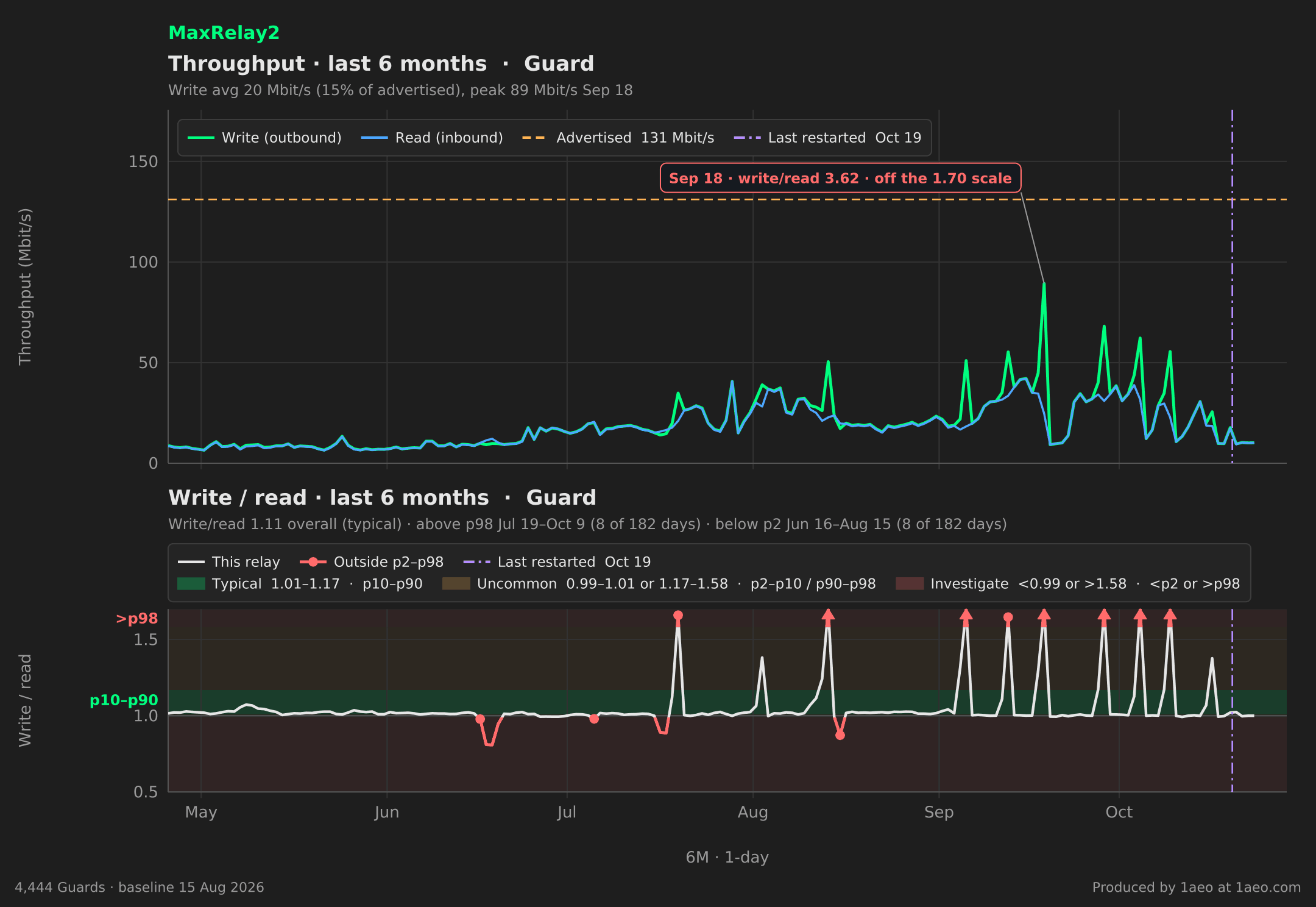The image size is (1316, 907).
Task: Click the Write (outbound) legend entry
Action: 264,138
